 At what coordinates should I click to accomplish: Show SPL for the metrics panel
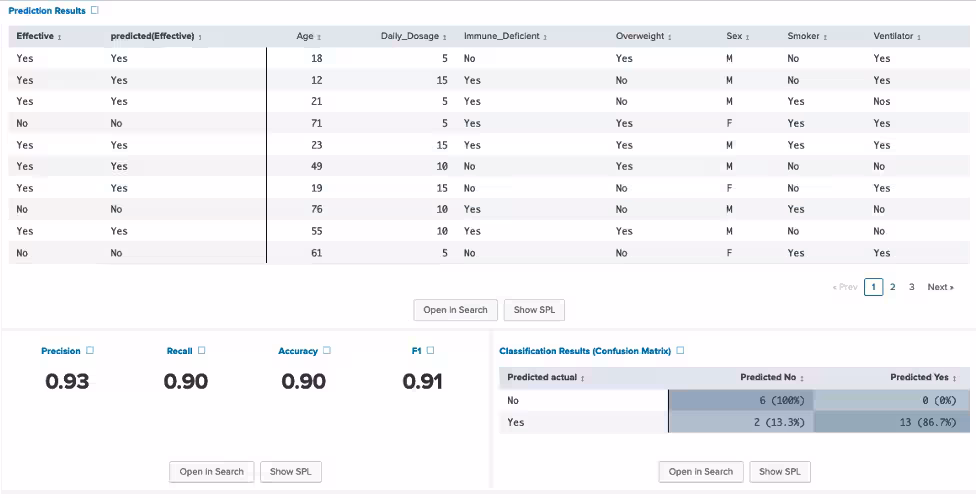[x=291, y=472]
